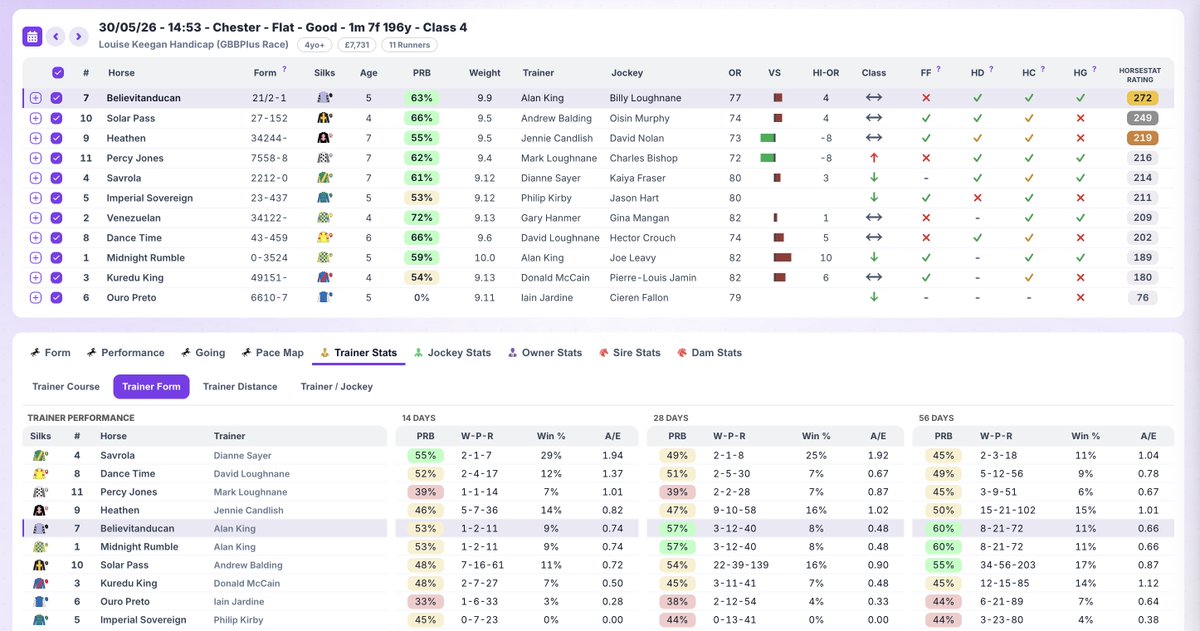The height and width of the screenshot is (631, 1200).
Task: Select the Trainer Course sub-tab
Action: pos(66,386)
